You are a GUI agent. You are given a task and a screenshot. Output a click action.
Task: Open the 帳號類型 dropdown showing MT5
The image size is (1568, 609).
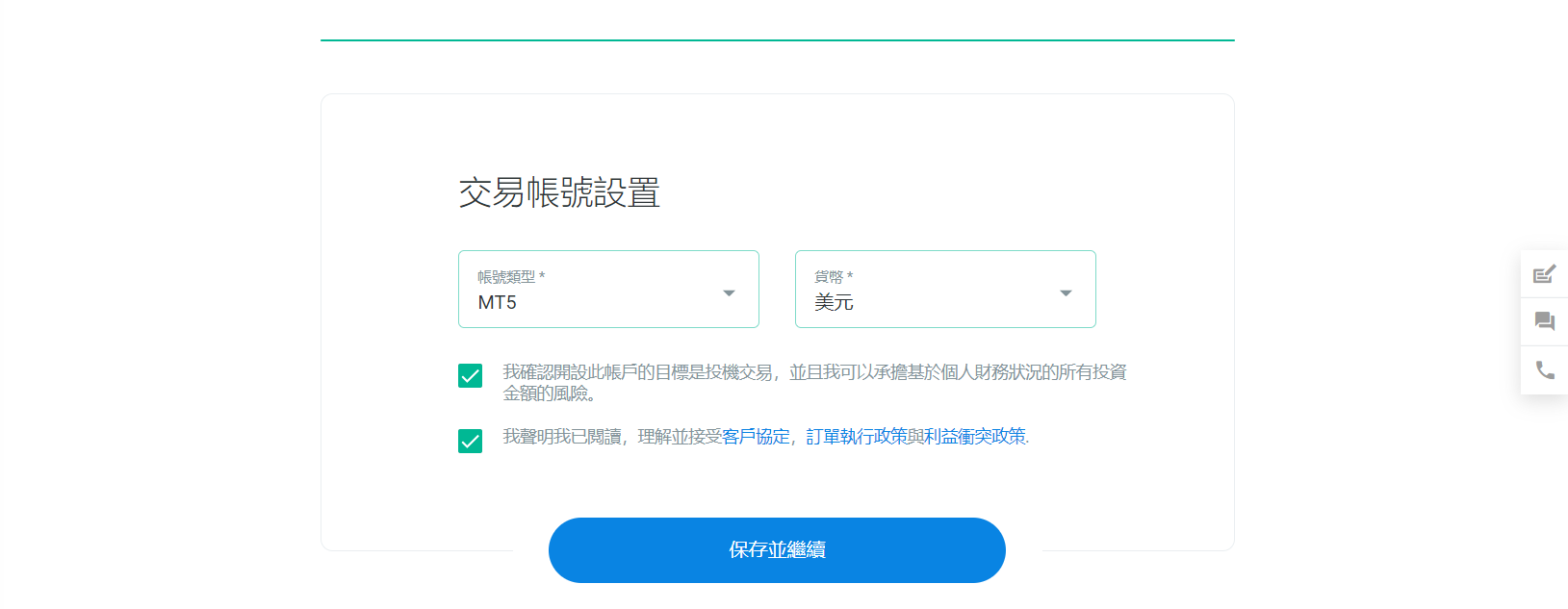click(x=608, y=289)
